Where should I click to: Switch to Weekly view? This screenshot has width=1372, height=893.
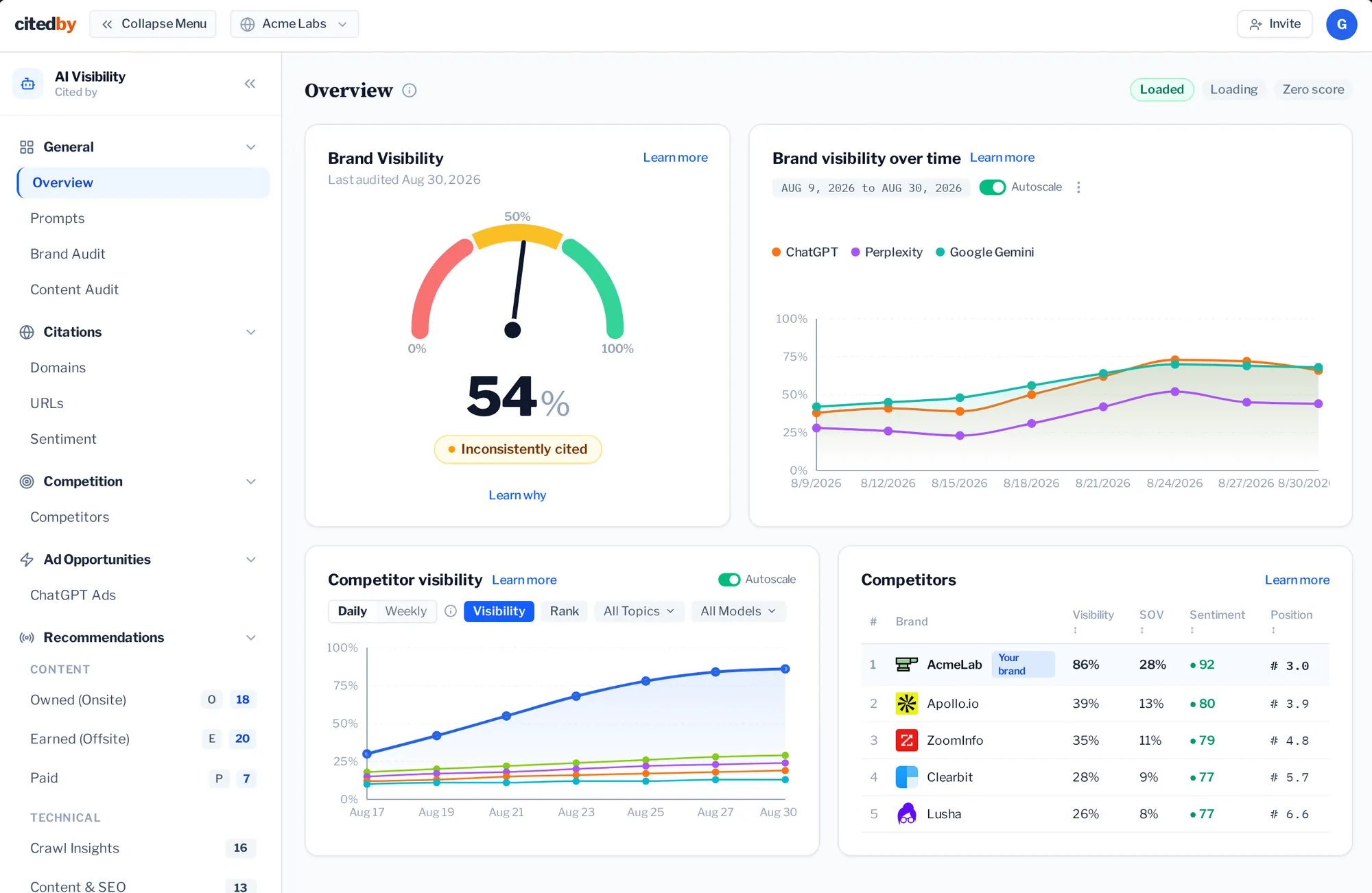405,611
